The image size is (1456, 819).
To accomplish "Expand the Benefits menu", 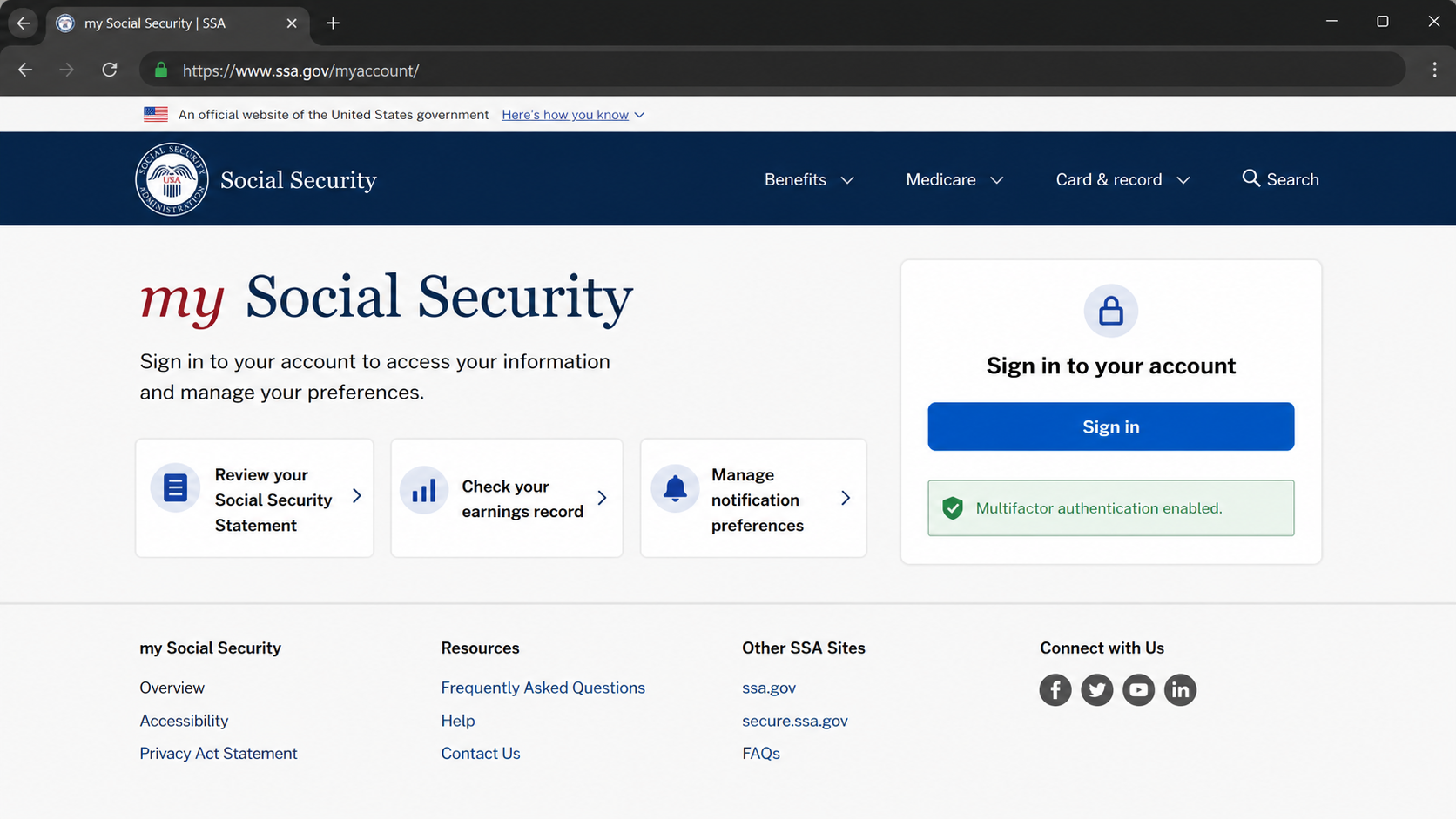I will click(809, 179).
